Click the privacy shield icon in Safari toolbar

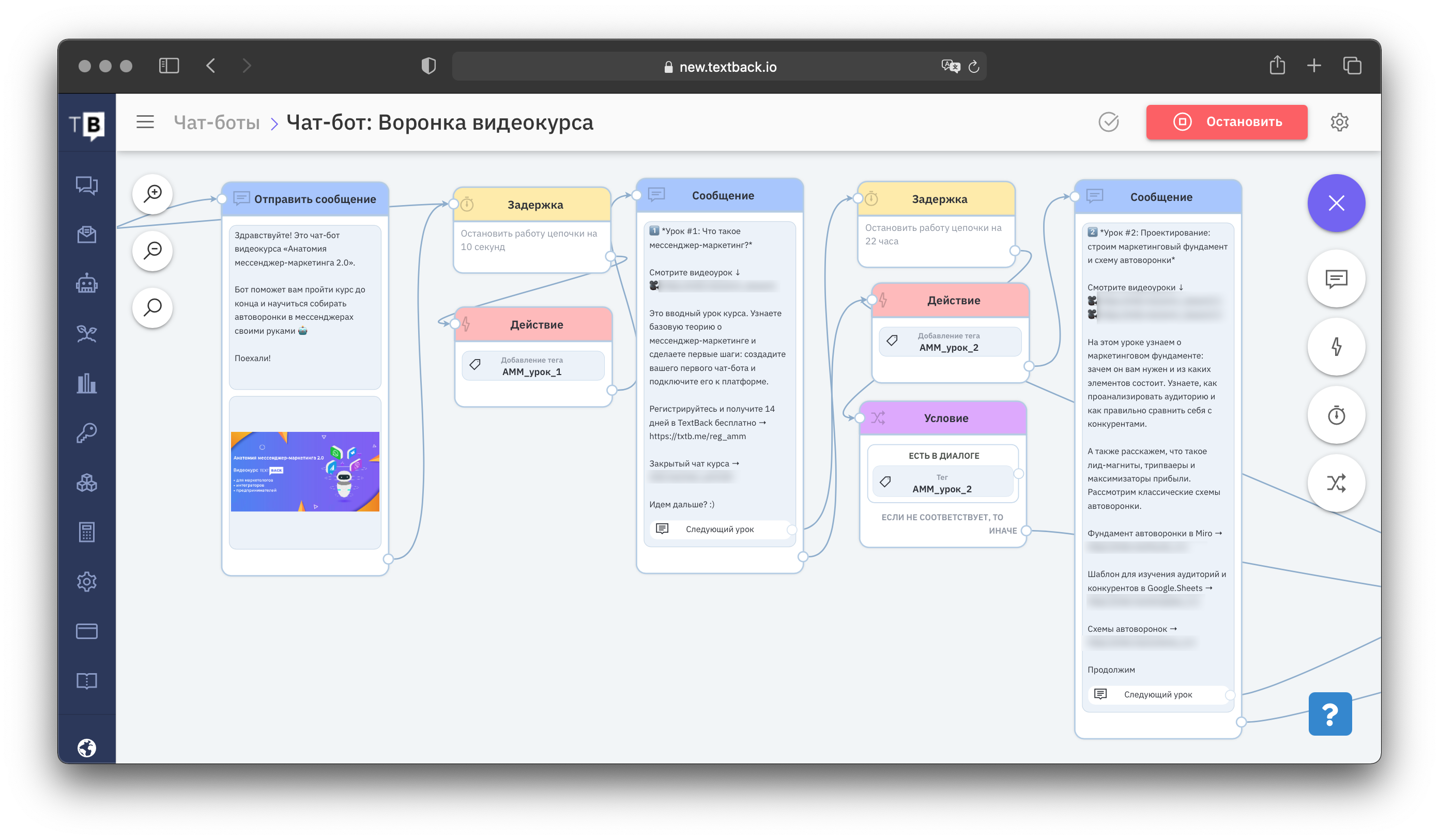coord(428,66)
